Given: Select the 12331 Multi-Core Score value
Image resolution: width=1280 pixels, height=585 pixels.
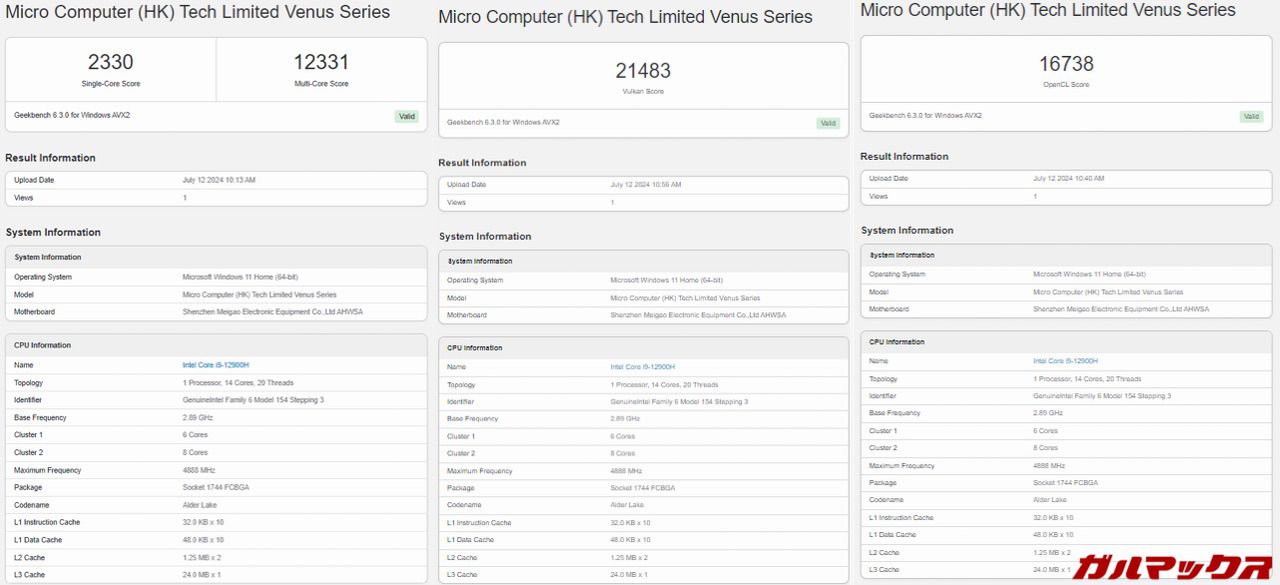Looking at the screenshot, I should tap(321, 62).
